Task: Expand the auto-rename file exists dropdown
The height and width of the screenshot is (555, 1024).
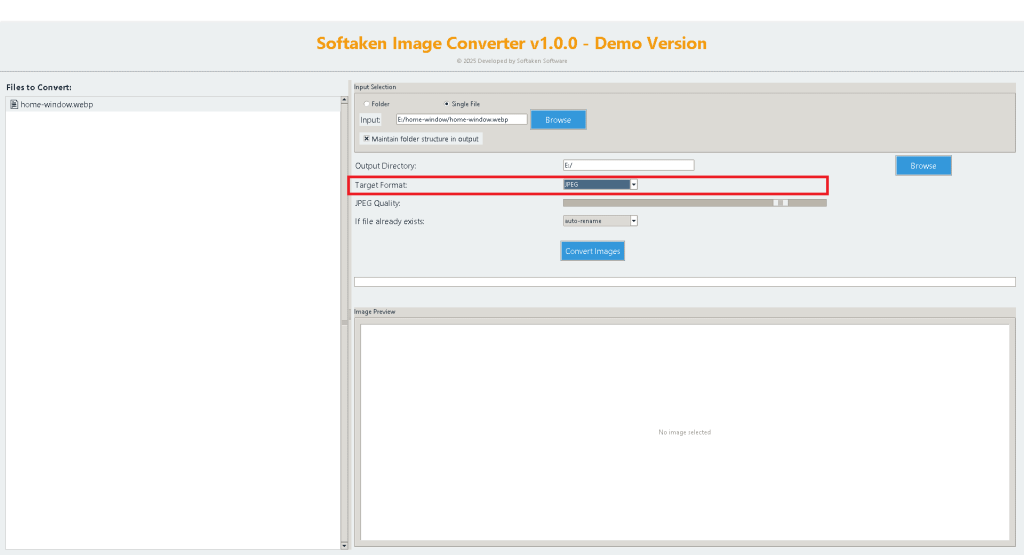Action: coord(633,221)
